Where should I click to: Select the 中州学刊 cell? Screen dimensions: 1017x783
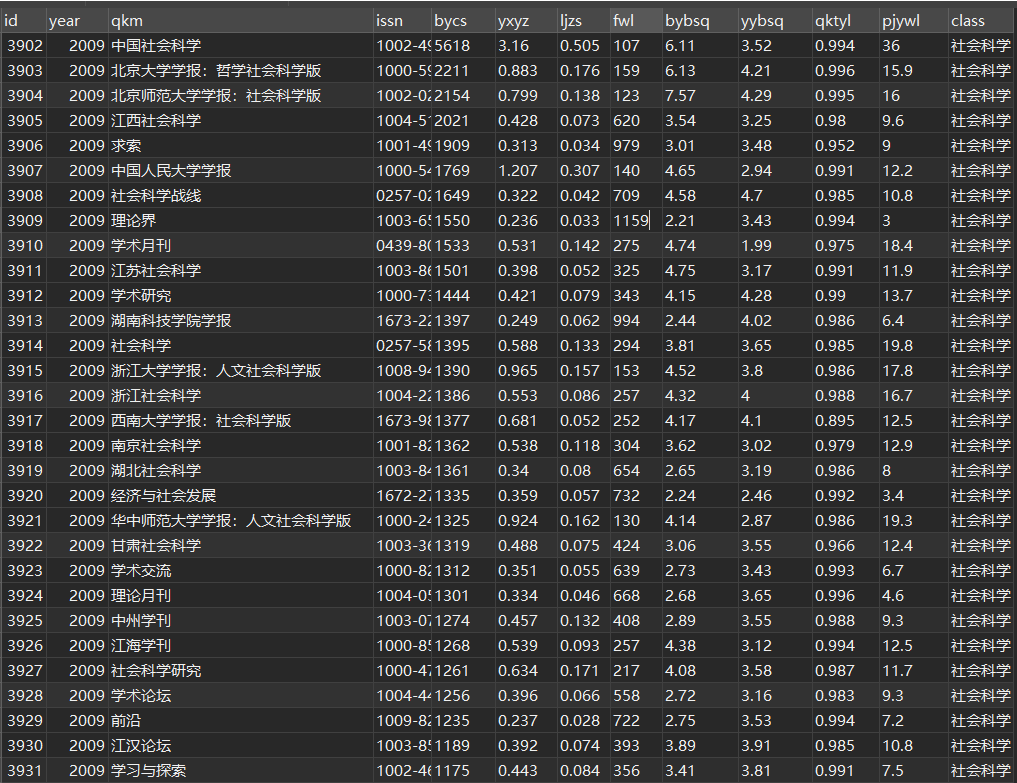241,620
